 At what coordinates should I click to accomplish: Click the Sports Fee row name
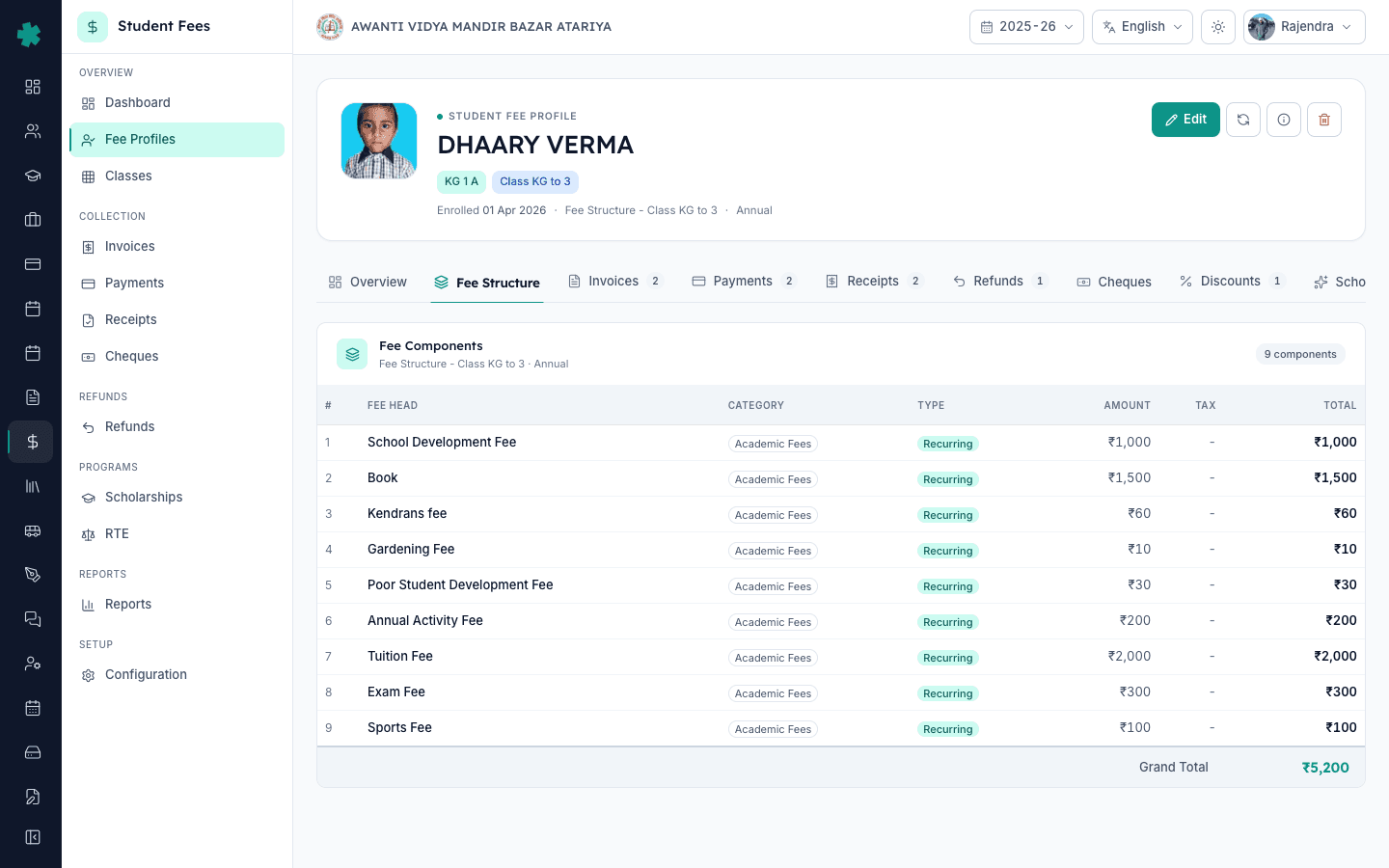pyautogui.click(x=399, y=728)
